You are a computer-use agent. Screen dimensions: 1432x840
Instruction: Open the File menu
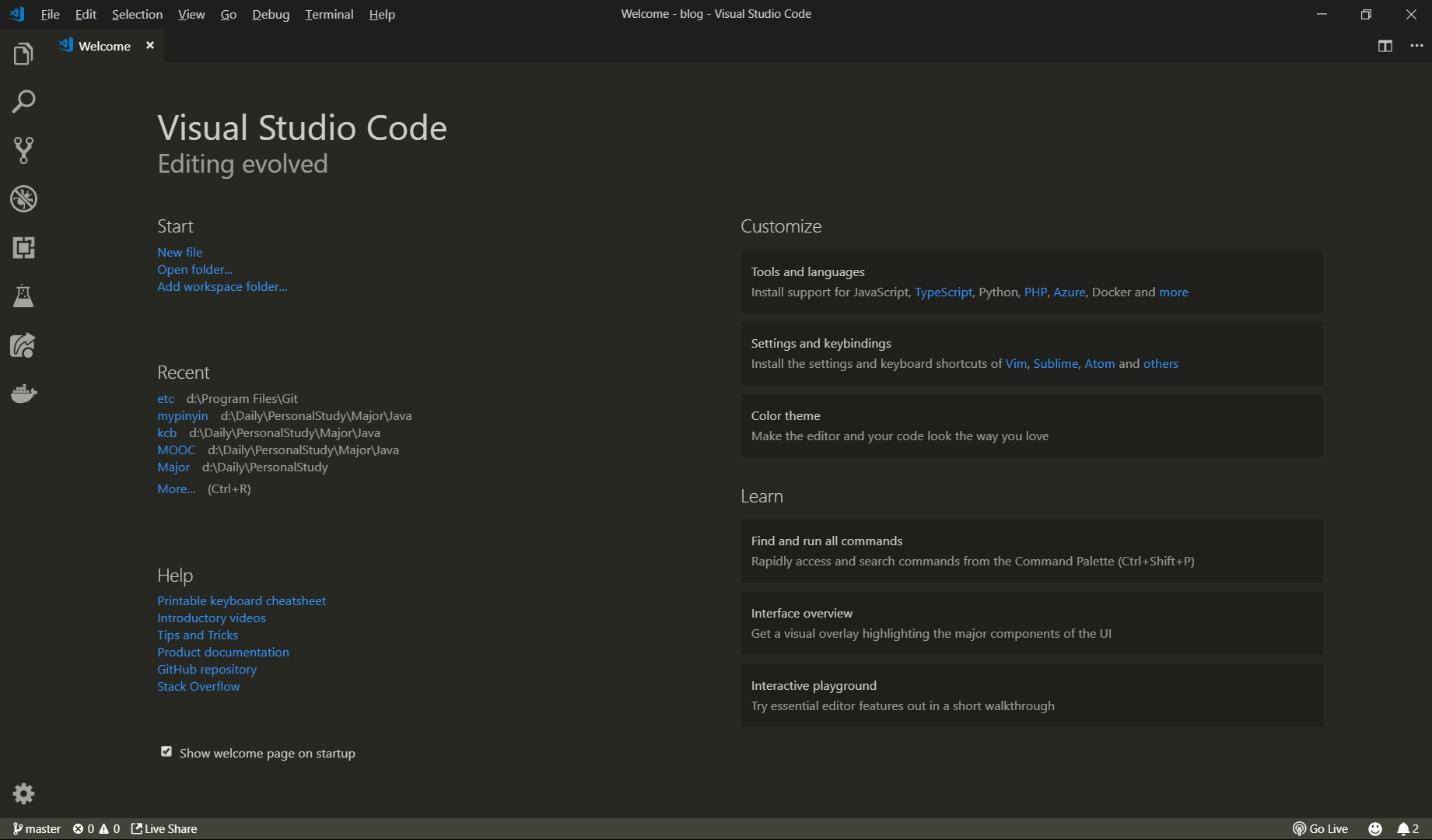[50, 14]
